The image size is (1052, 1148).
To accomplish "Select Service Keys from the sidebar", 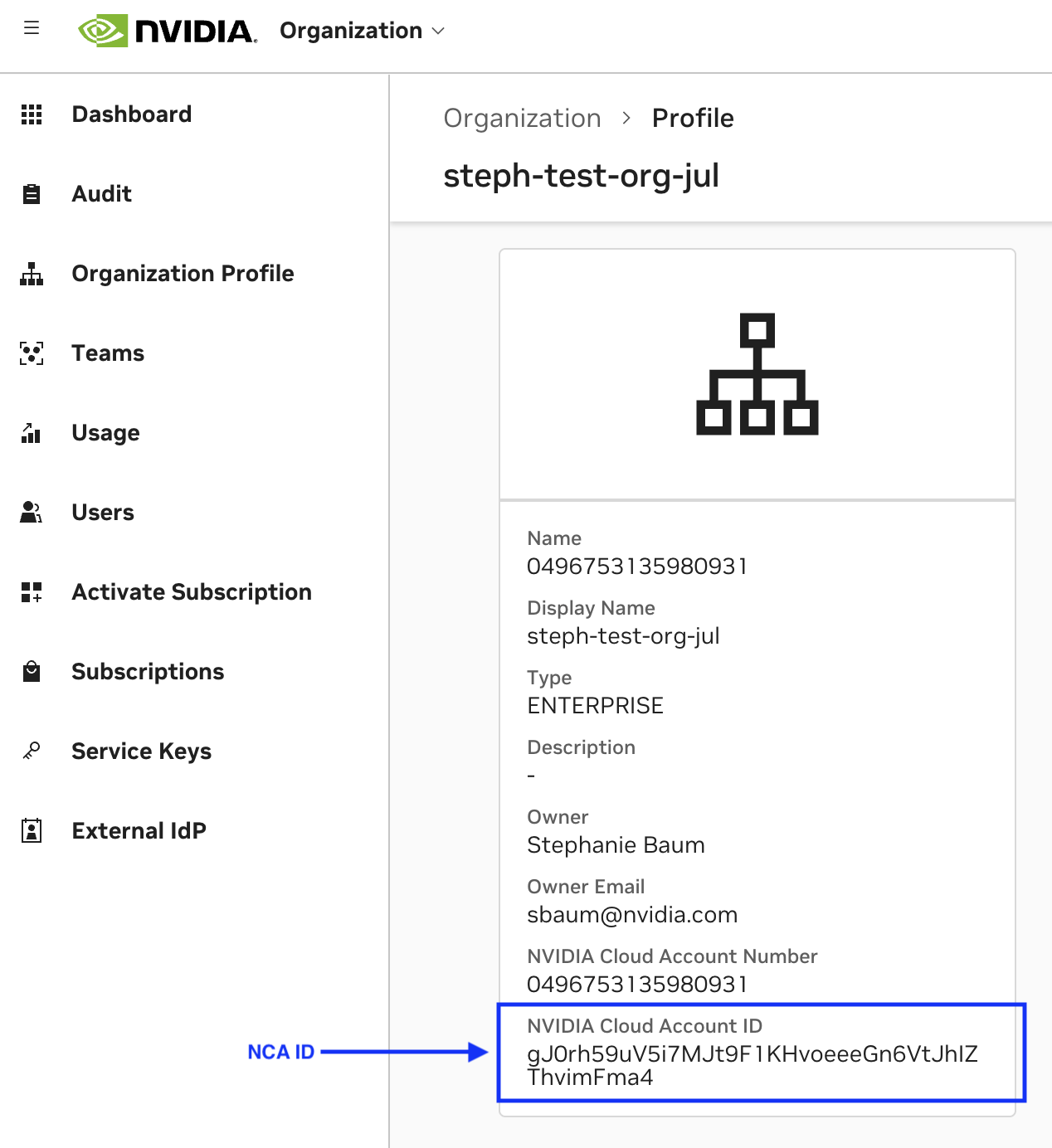I will click(x=141, y=752).
